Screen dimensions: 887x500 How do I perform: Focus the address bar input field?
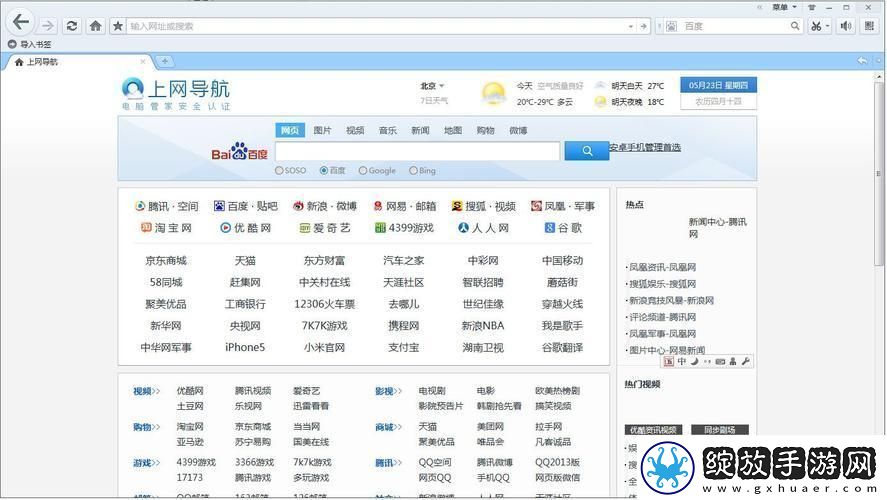376,26
